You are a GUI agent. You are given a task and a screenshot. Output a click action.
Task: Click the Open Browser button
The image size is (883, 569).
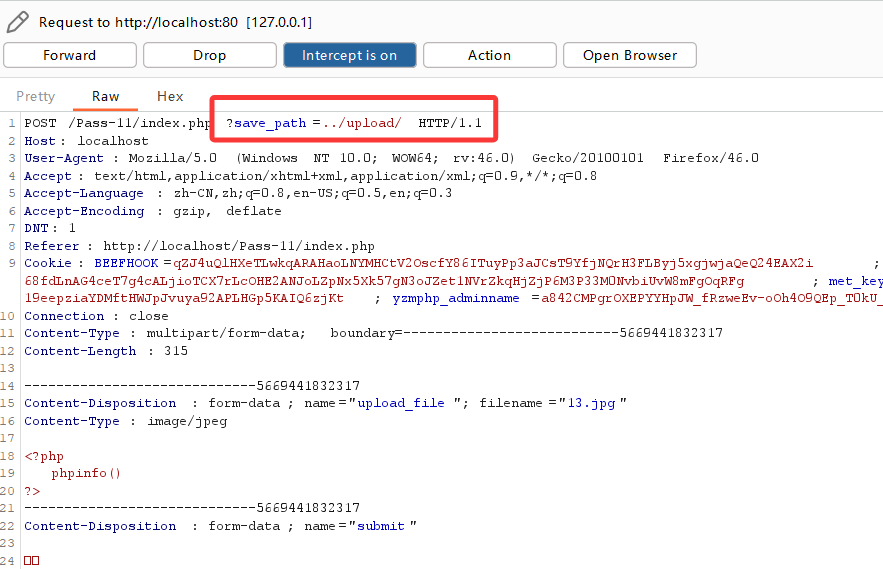tap(630, 55)
